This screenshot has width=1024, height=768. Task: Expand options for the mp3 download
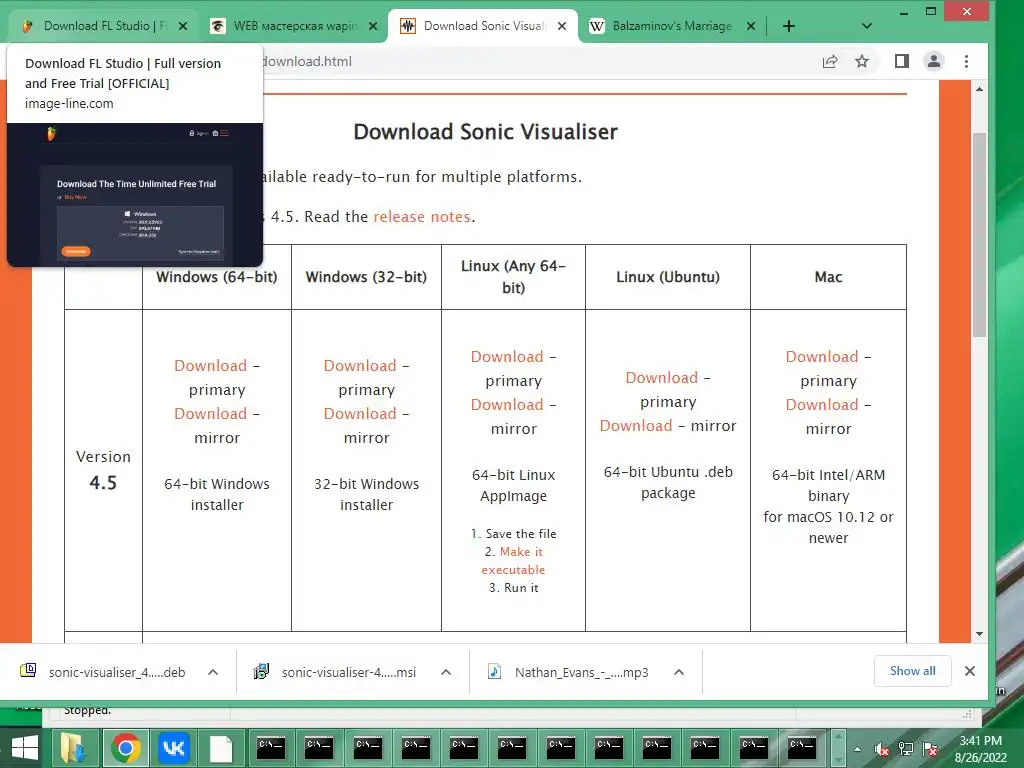(679, 672)
